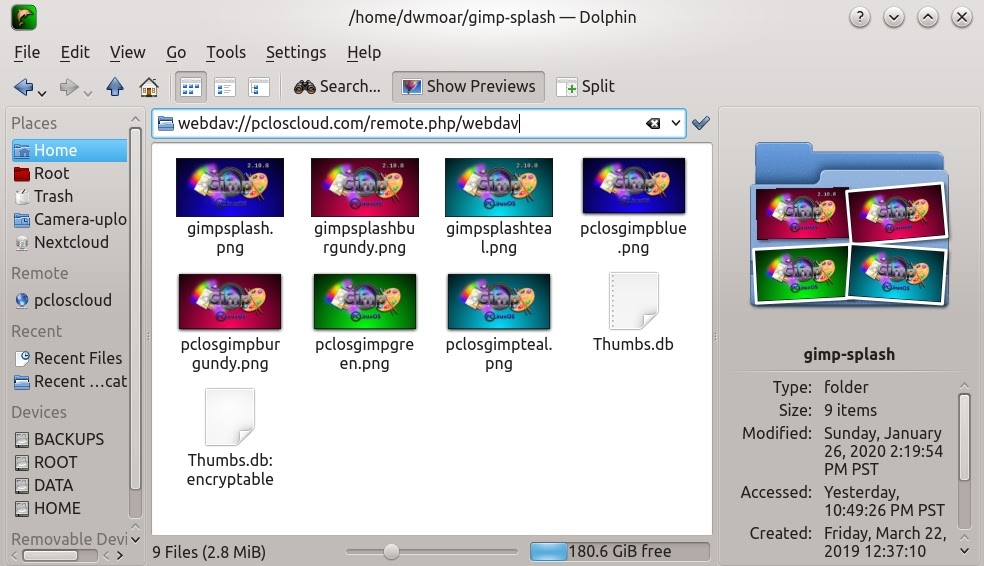
Task: Click the Places panel horizontal scrollbar
Action: tap(50, 555)
